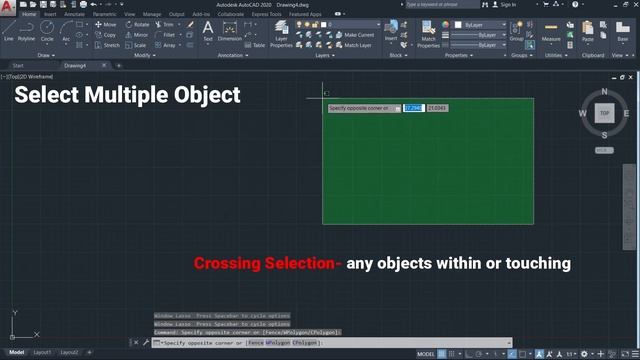Open the AutoCAD application menu logo
The image size is (640, 360).
coord(7,7)
